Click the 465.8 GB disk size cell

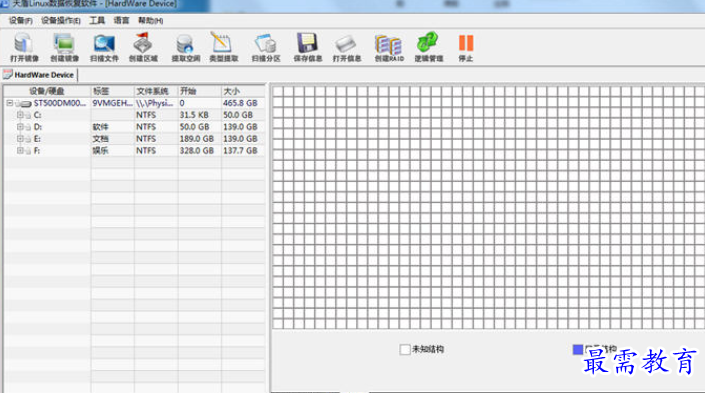[241, 103]
